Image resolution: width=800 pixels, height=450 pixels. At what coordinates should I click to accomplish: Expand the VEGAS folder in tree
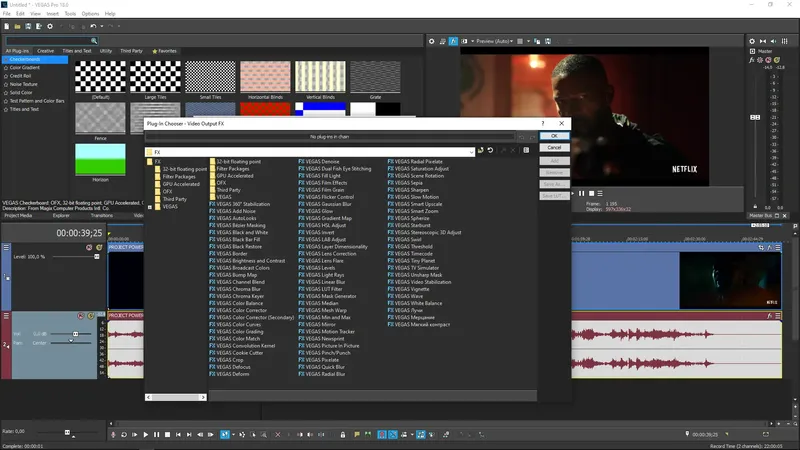[150, 207]
